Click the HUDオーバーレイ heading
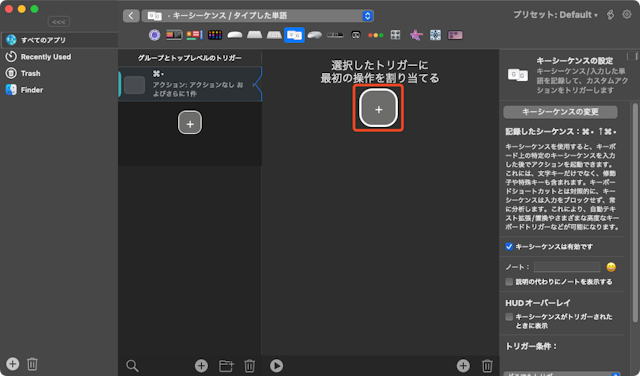This screenshot has width=640, height=376. pyautogui.click(x=538, y=303)
